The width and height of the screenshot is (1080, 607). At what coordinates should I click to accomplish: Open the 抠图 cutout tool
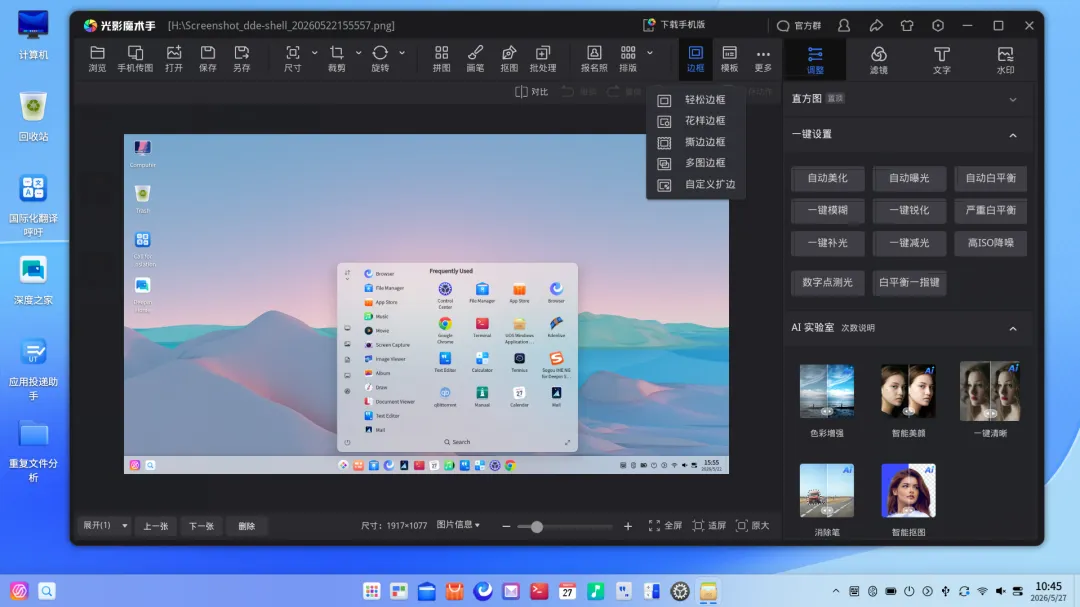[x=509, y=59]
